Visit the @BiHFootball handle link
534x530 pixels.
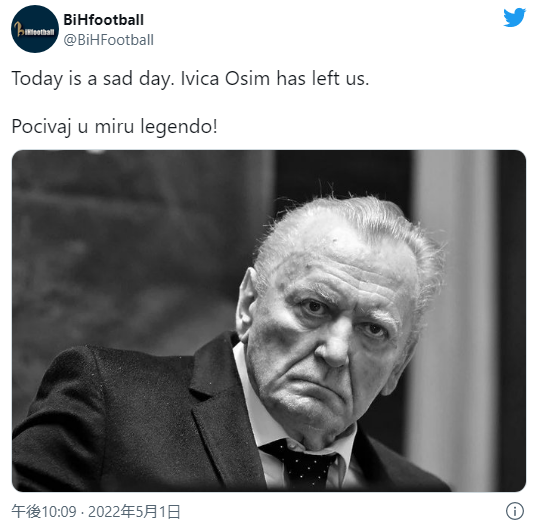109,40
